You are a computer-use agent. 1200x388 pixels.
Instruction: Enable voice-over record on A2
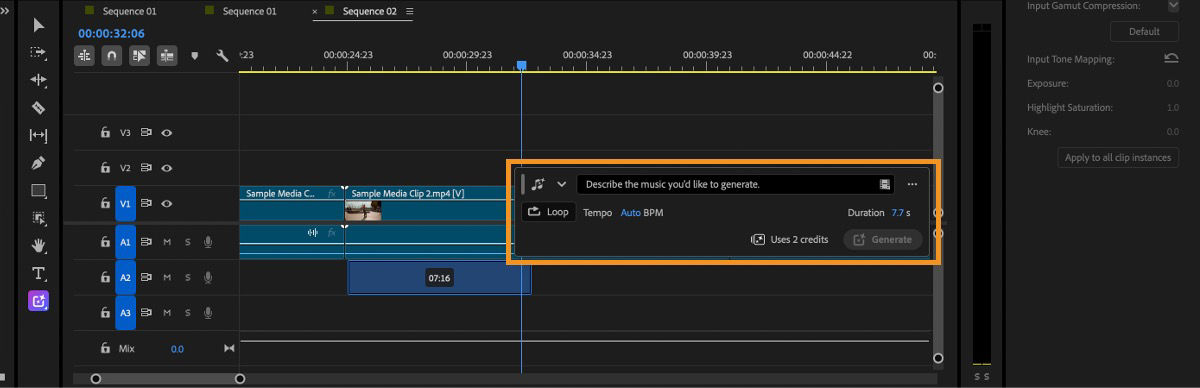coord(208,277)
